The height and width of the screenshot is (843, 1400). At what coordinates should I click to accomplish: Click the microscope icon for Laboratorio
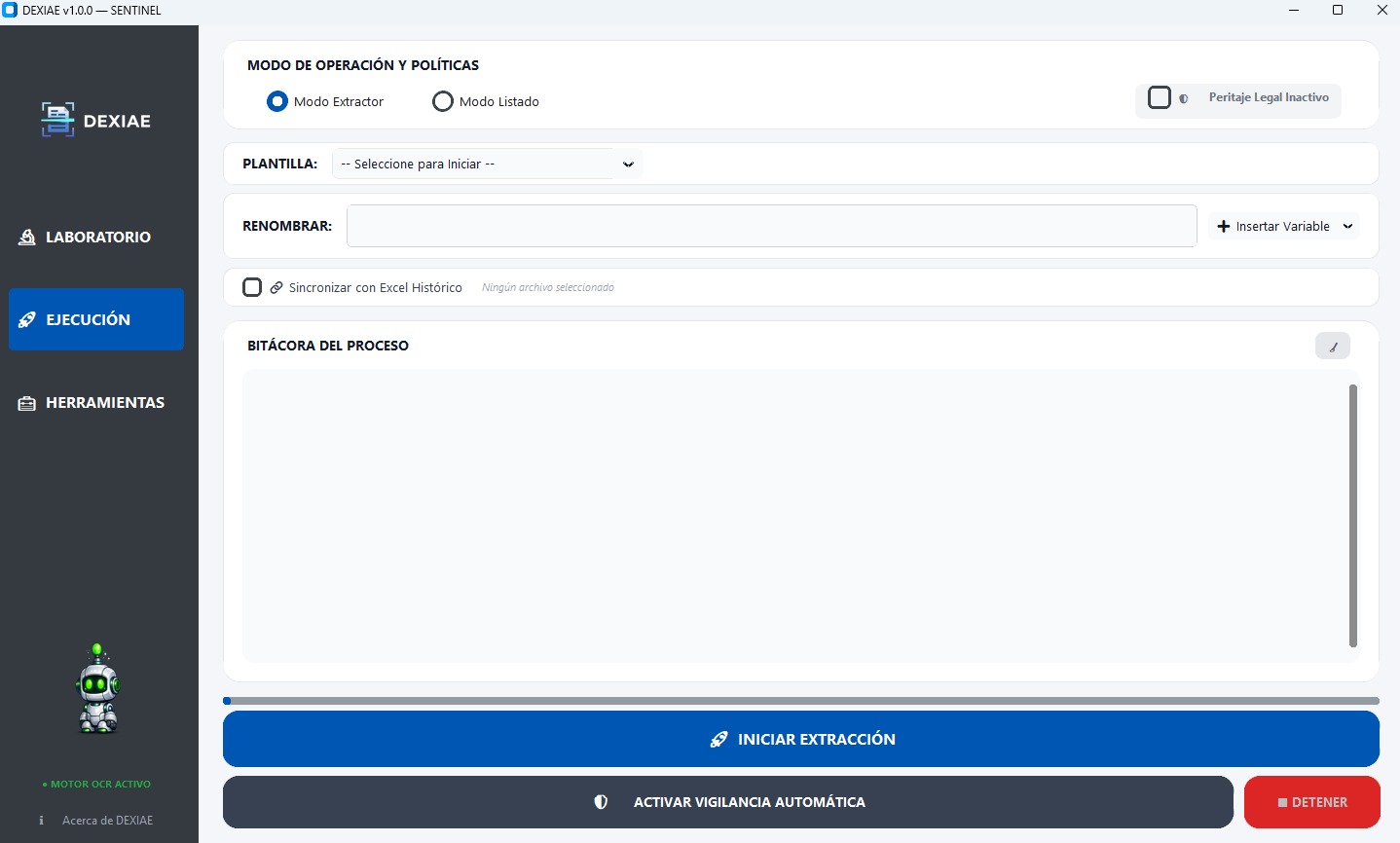click(27, 237)
